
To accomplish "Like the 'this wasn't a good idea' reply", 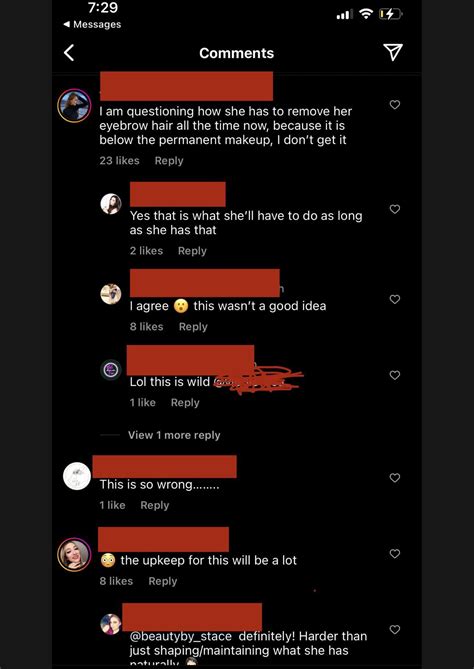I will 395,300.
